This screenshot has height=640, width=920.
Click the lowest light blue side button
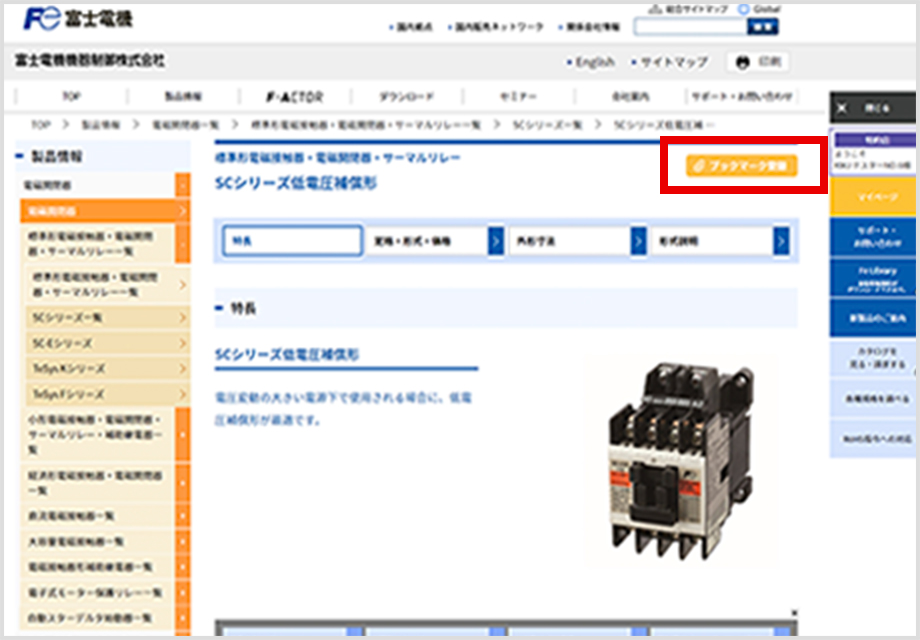(x=872, y=438)
